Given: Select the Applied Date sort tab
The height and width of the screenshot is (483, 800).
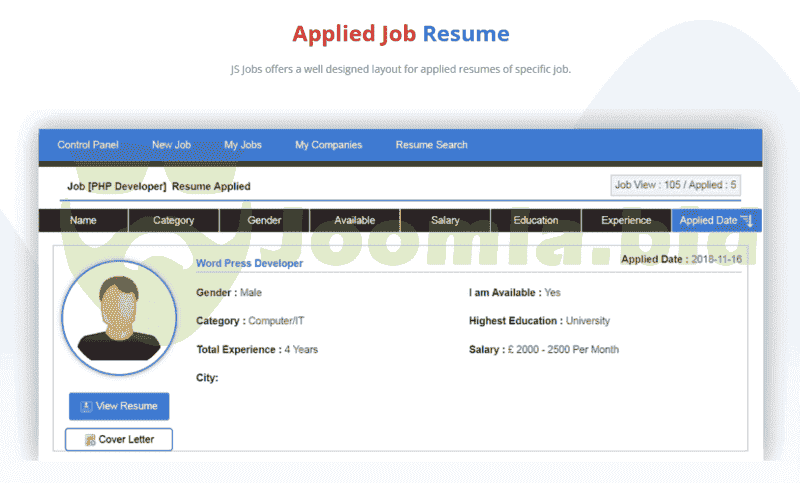Looking at the screenshot, I should coord(708,221).
